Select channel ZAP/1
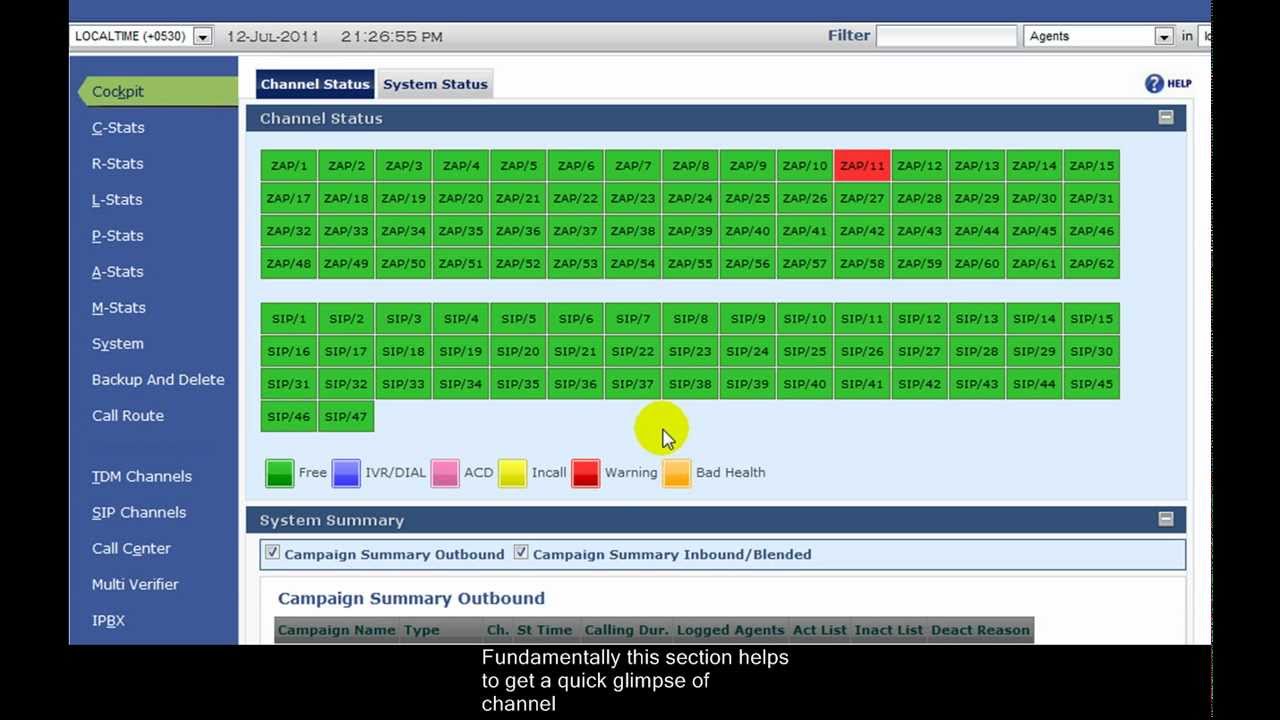1280x720 pixels. pos(289,165)
